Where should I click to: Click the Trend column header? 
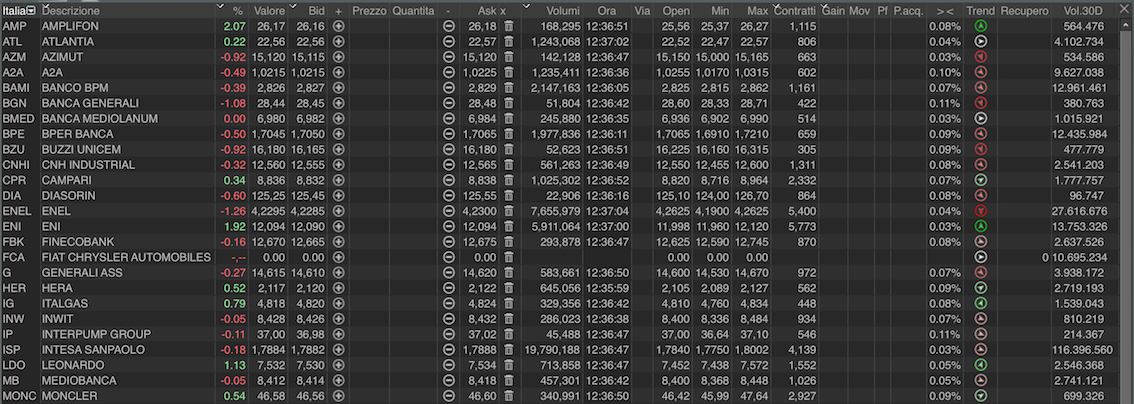[981, 12]
